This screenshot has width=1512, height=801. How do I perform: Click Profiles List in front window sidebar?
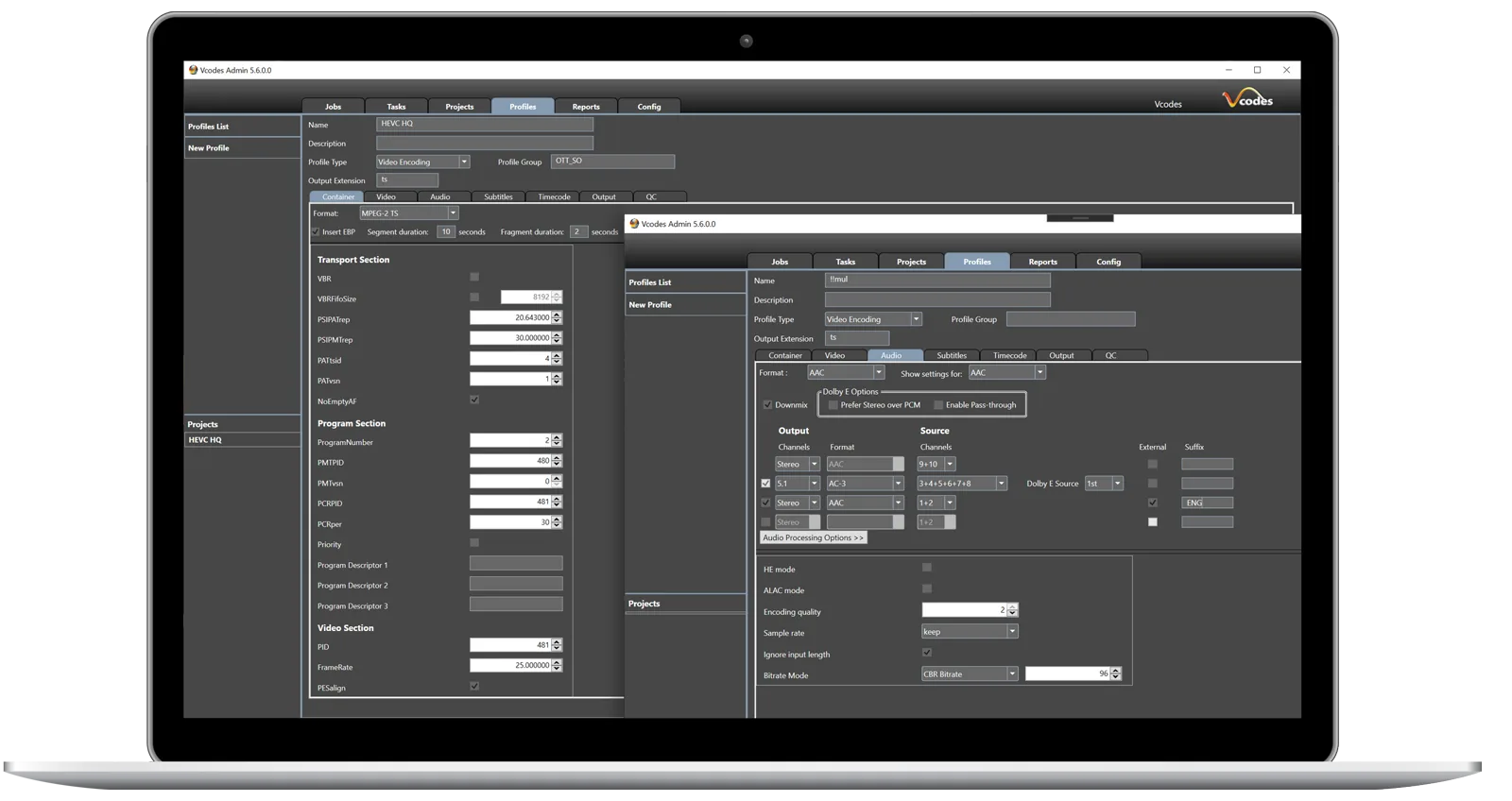tap(685, 282)
